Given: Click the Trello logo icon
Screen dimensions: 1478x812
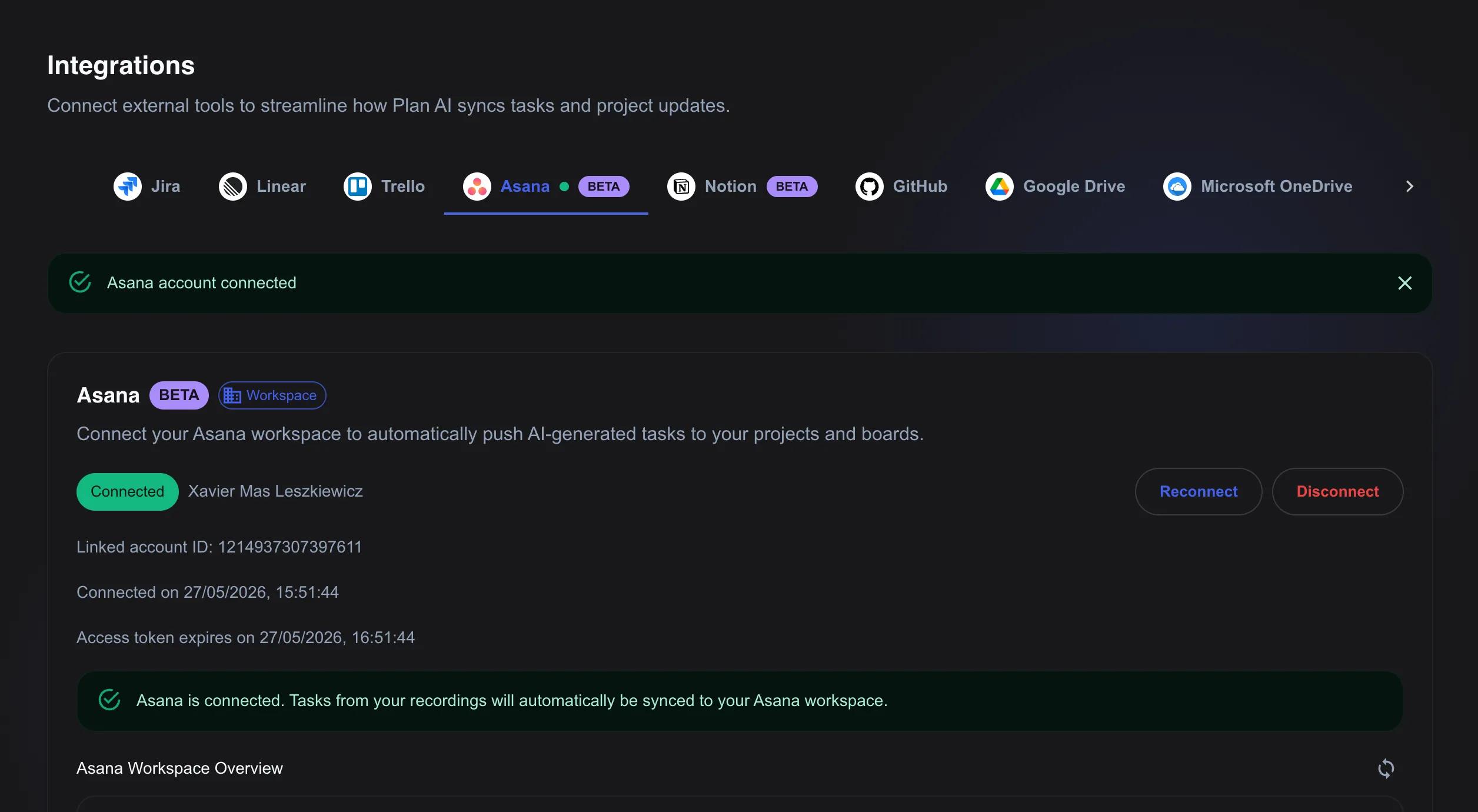Looking at the screenshot, I should coord(358,187).
